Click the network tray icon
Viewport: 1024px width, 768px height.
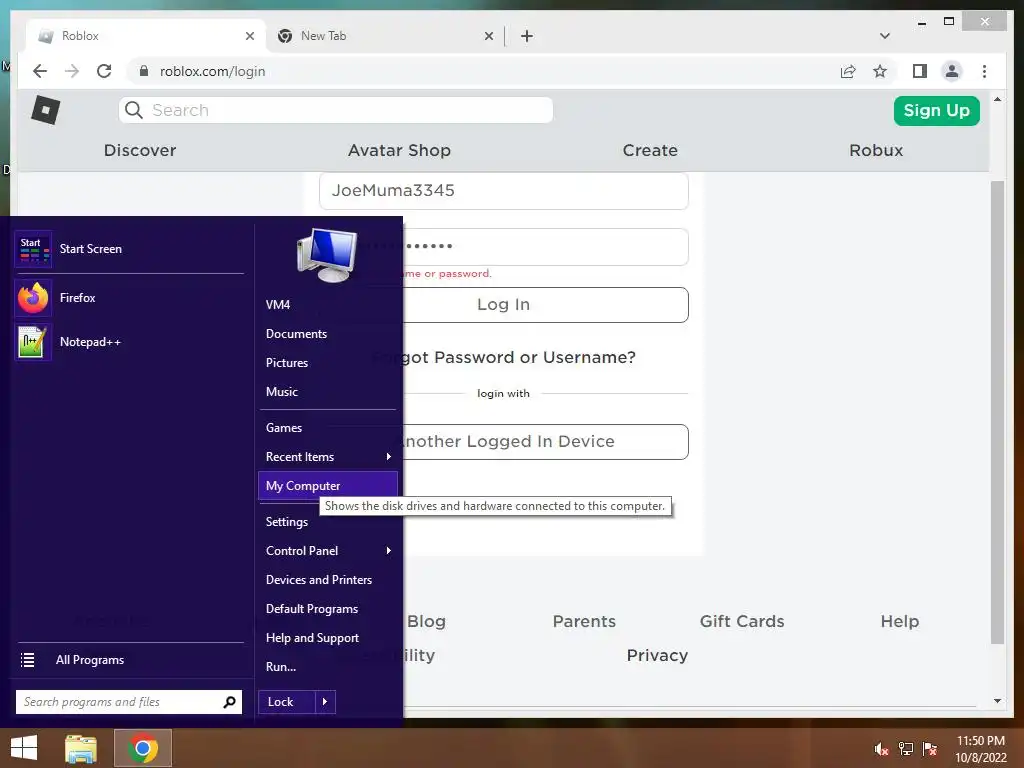coord(906,749)
